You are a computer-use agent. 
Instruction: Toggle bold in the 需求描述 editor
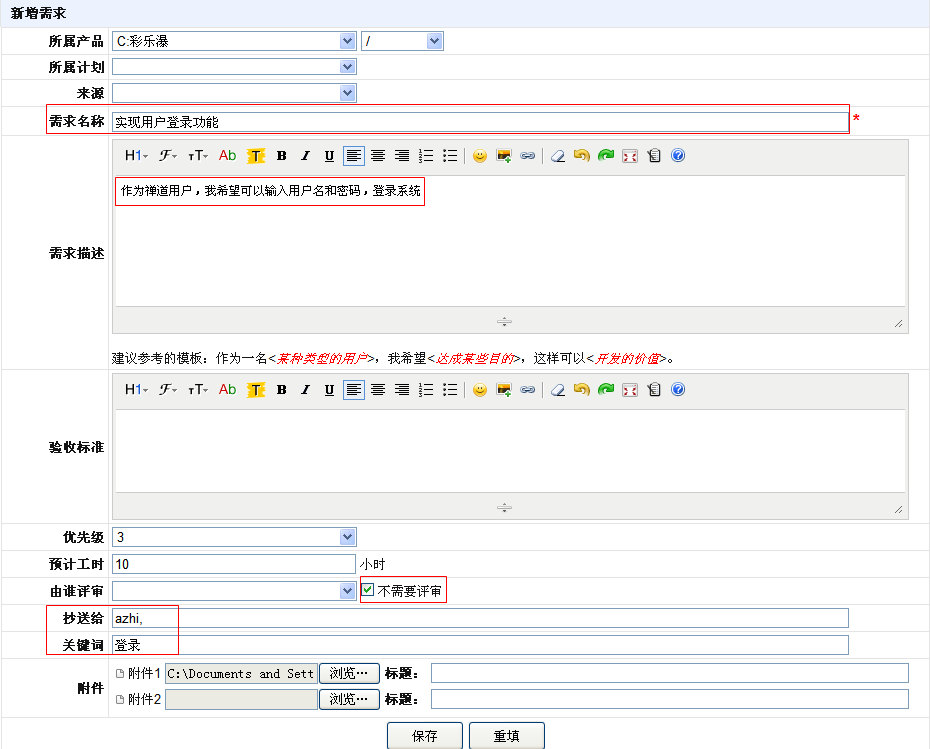pos(282,156)
